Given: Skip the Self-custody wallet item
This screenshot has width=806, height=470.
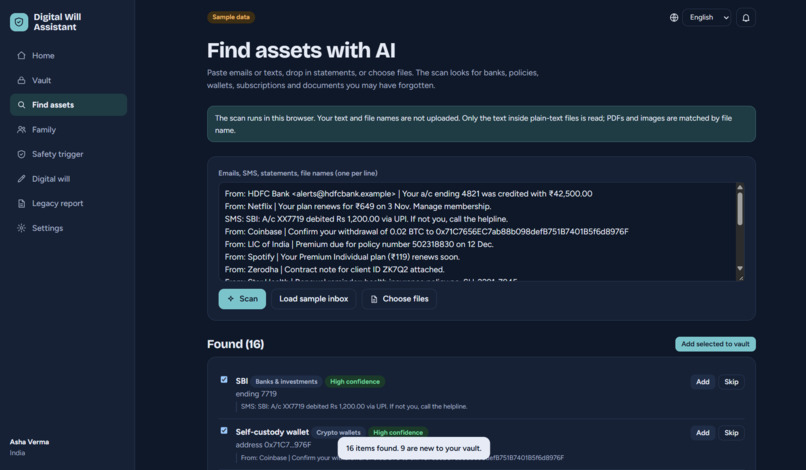Looking at the screenshot, I should [731, 432].
